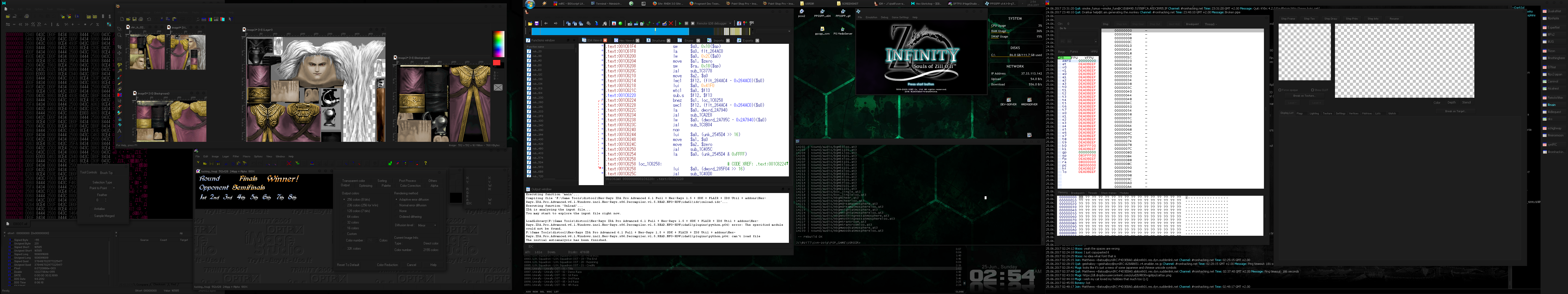Start process with green play icon in IDA
This screenshot has height=294, width=1568.
pyautogui.click(x=681, y=23)
